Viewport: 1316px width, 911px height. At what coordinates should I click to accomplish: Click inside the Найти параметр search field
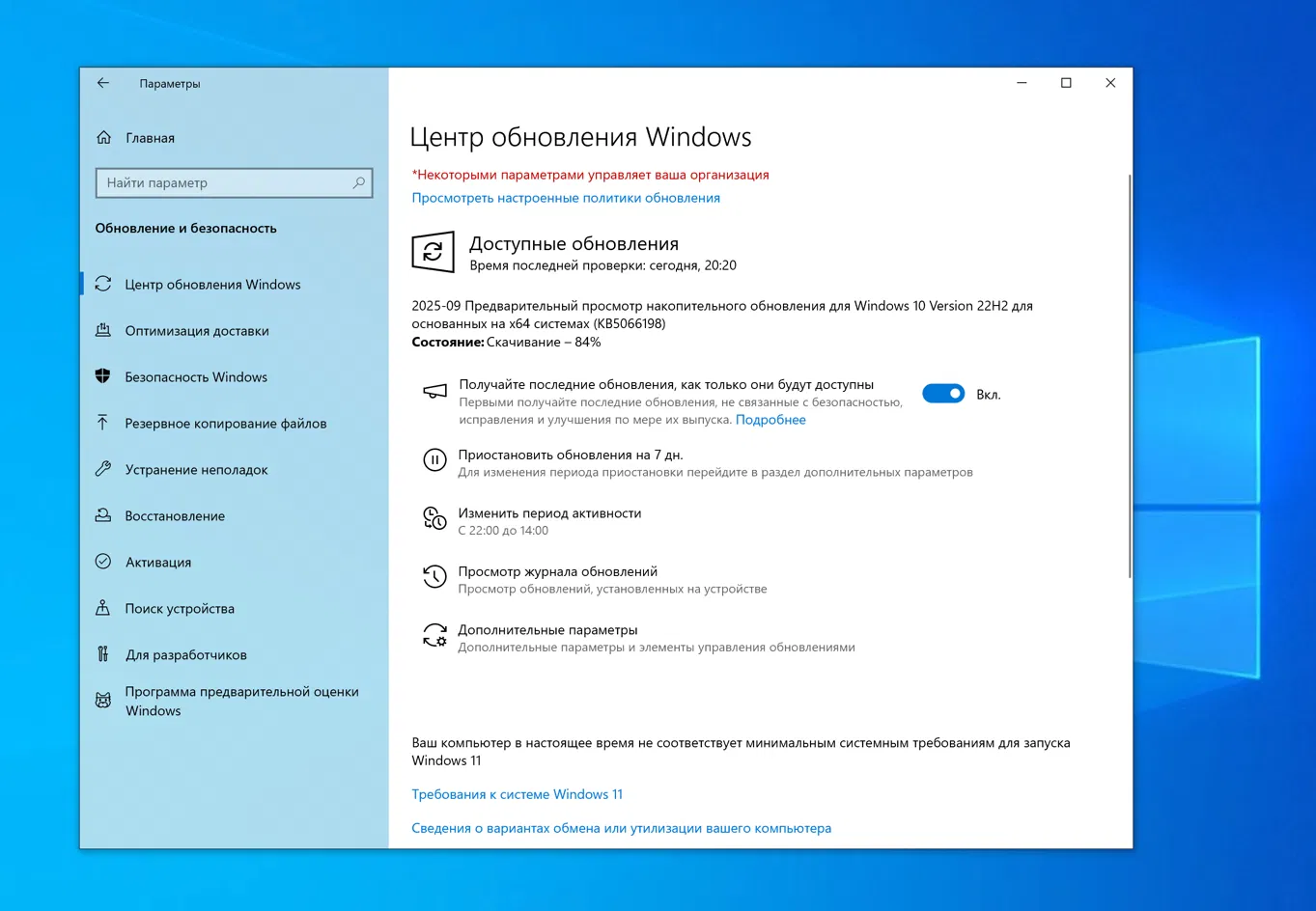(235, 182)
